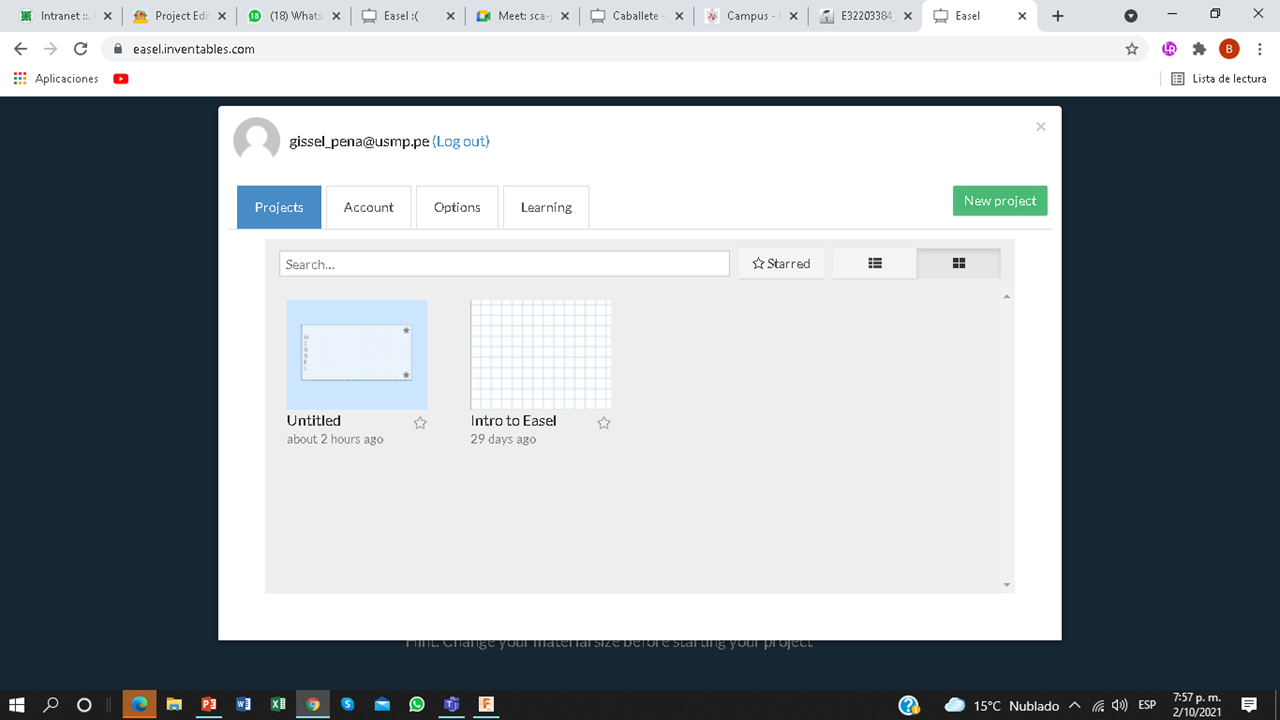
Task: Star the Intro to Easel project
Action: pyautogui.click(x=604, y=423)
